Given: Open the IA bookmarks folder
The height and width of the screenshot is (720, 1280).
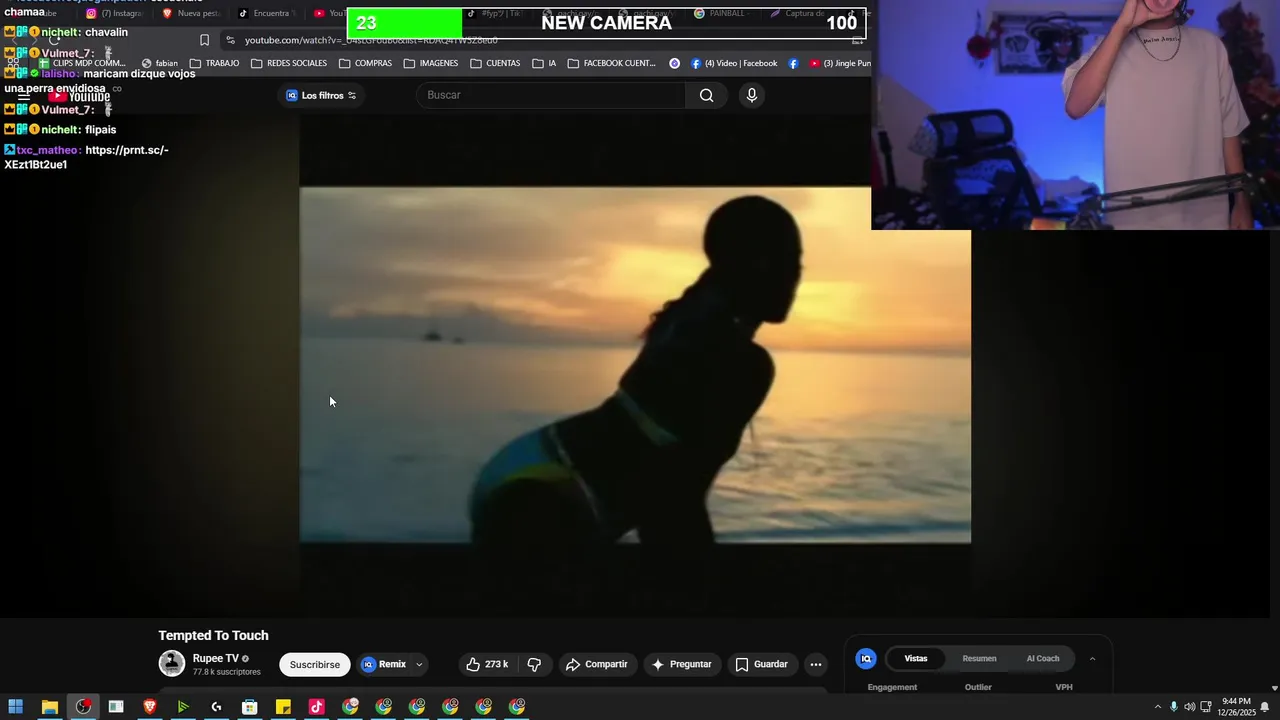Looking at the screenshot, I should [544, 63].
